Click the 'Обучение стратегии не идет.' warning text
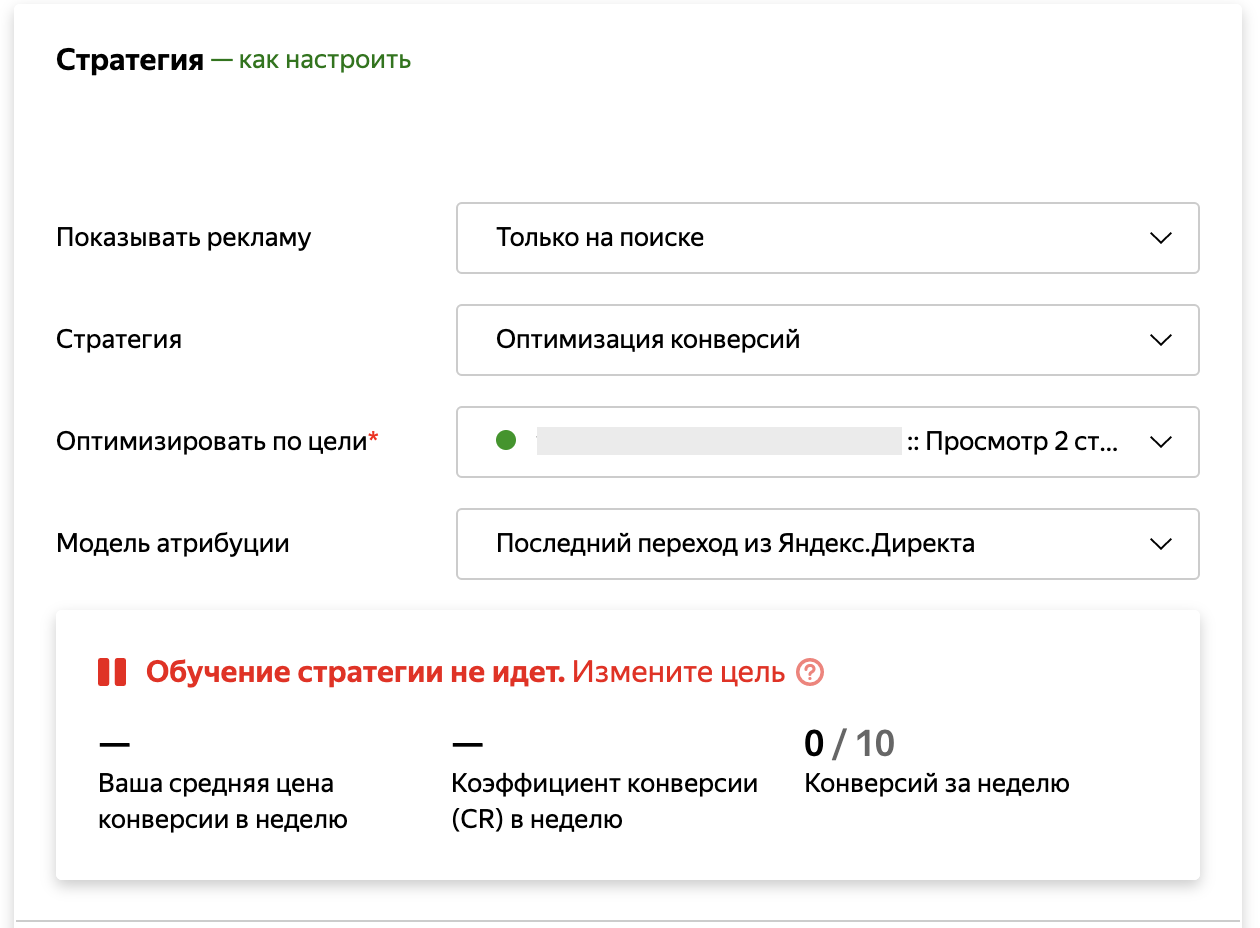Image resolution: width=1260 pixels, height=928 pixels. [x=355, y=672]
